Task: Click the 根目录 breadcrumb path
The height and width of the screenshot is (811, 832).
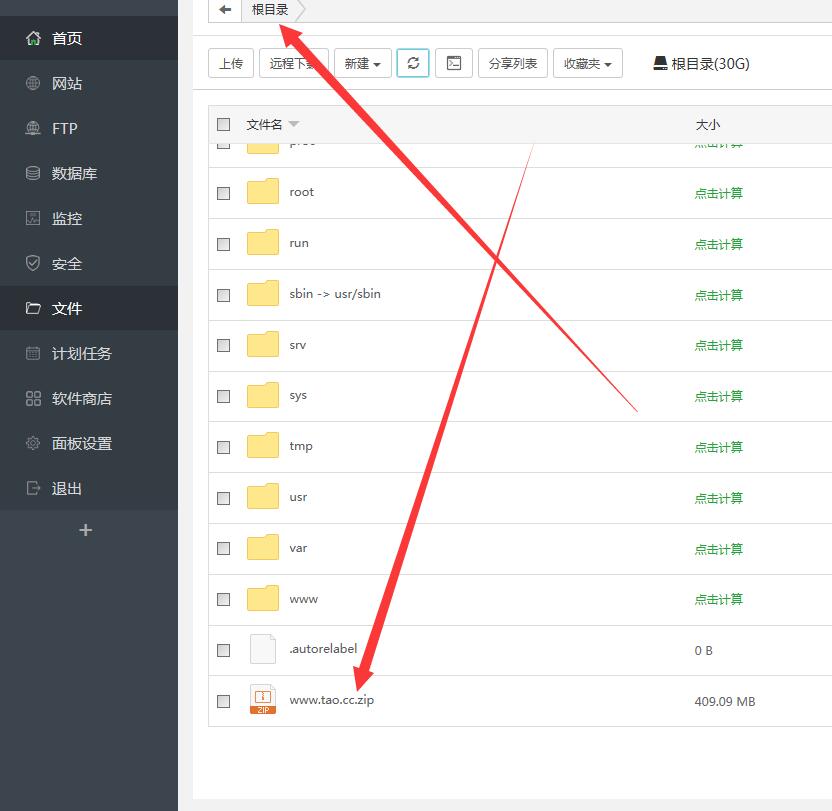Action: point(270,10)
